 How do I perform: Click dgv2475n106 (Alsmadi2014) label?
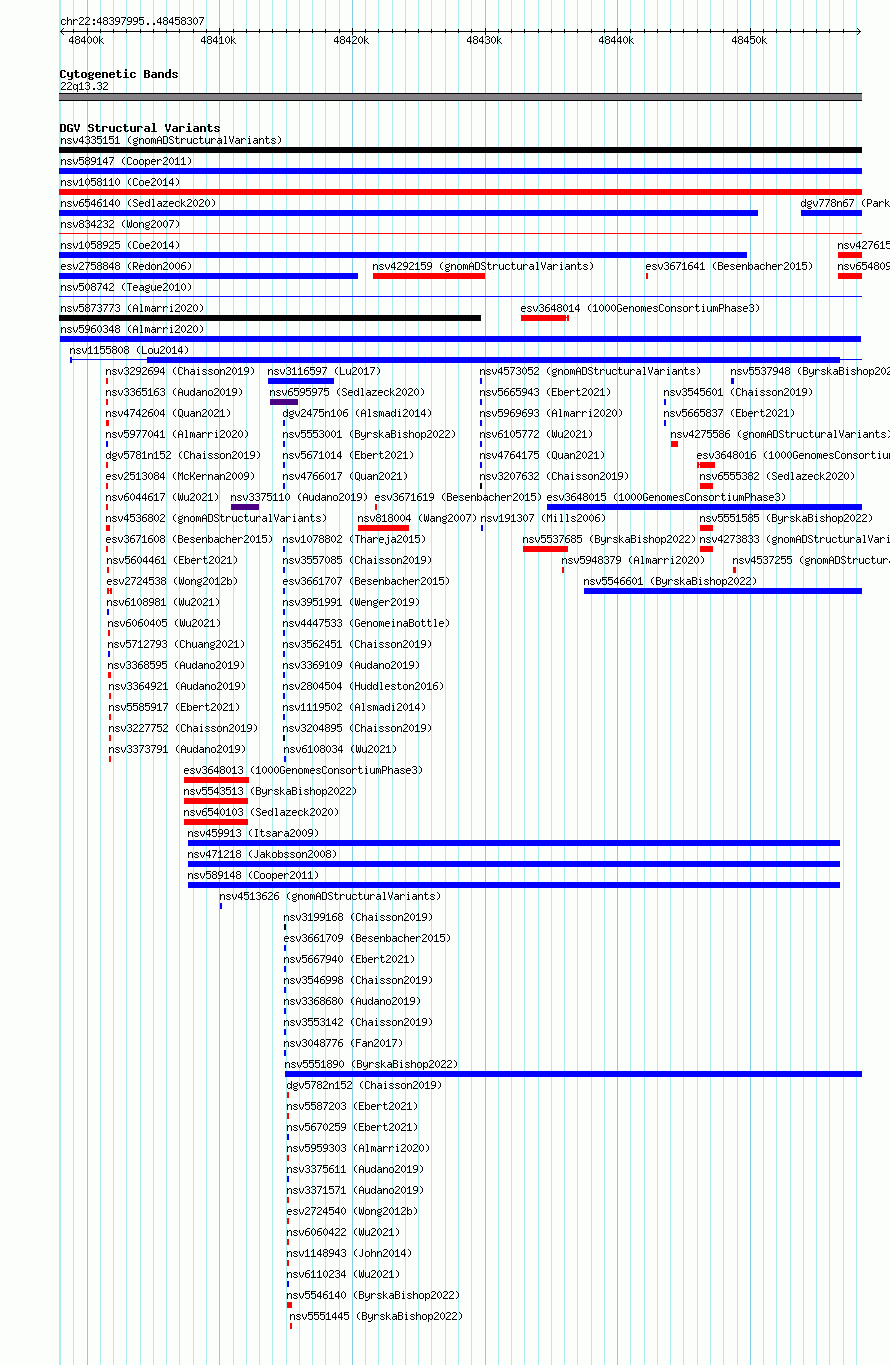(357, 413)
